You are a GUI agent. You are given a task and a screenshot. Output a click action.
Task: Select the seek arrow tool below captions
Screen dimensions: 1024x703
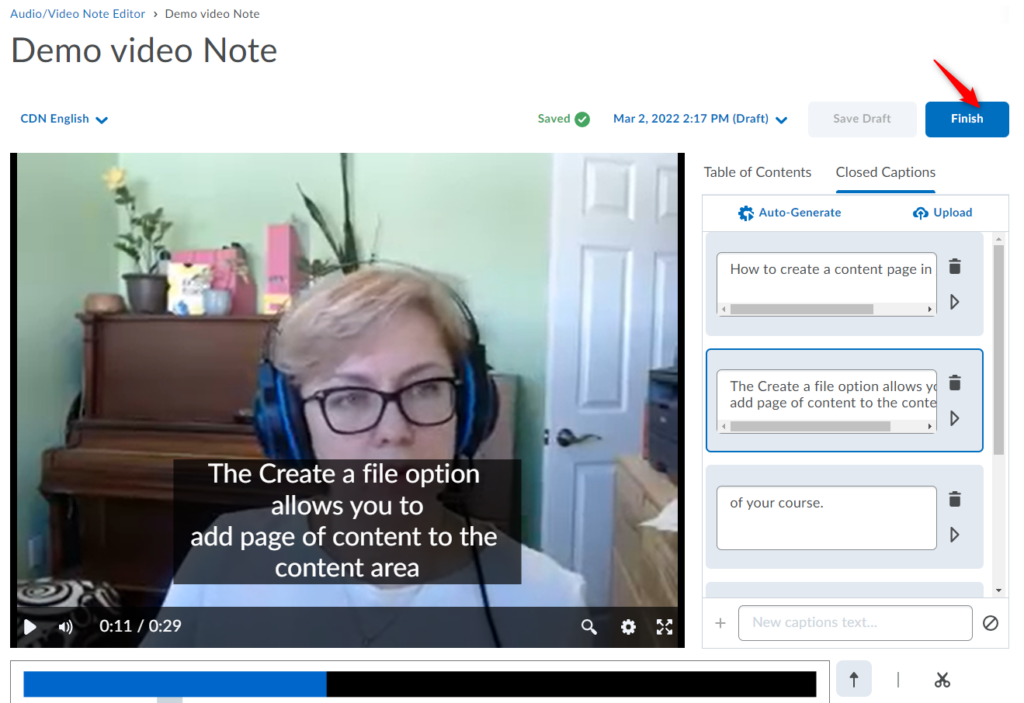(854, 680)
